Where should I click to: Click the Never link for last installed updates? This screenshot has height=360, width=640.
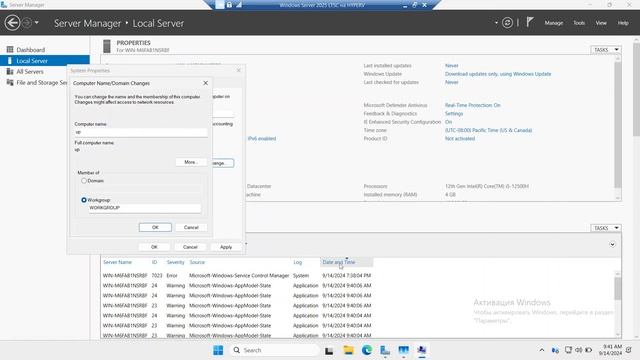click(x=451, y=66)
